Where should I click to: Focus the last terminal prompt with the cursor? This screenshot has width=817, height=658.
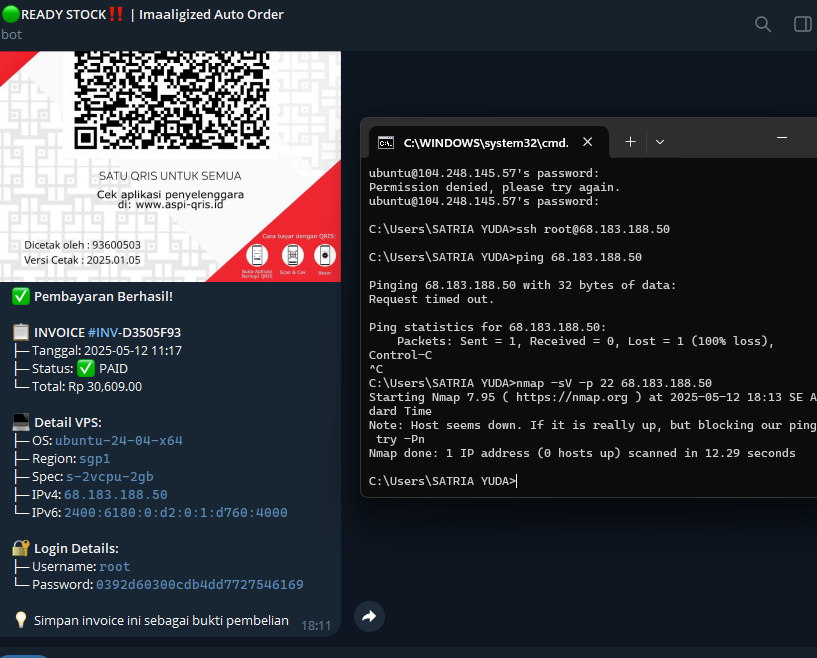pos(443,481)
